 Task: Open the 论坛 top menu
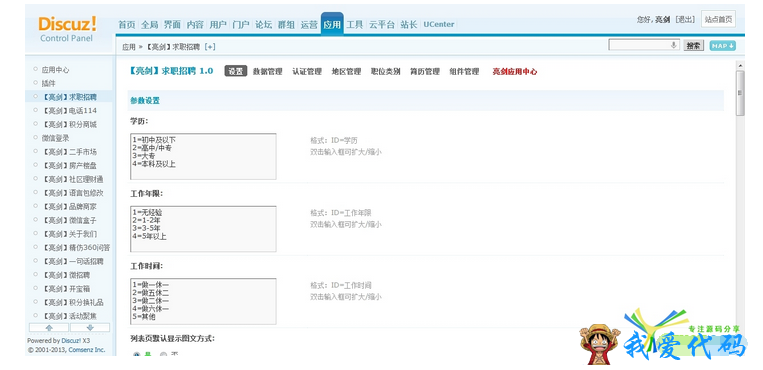[264, 24]
